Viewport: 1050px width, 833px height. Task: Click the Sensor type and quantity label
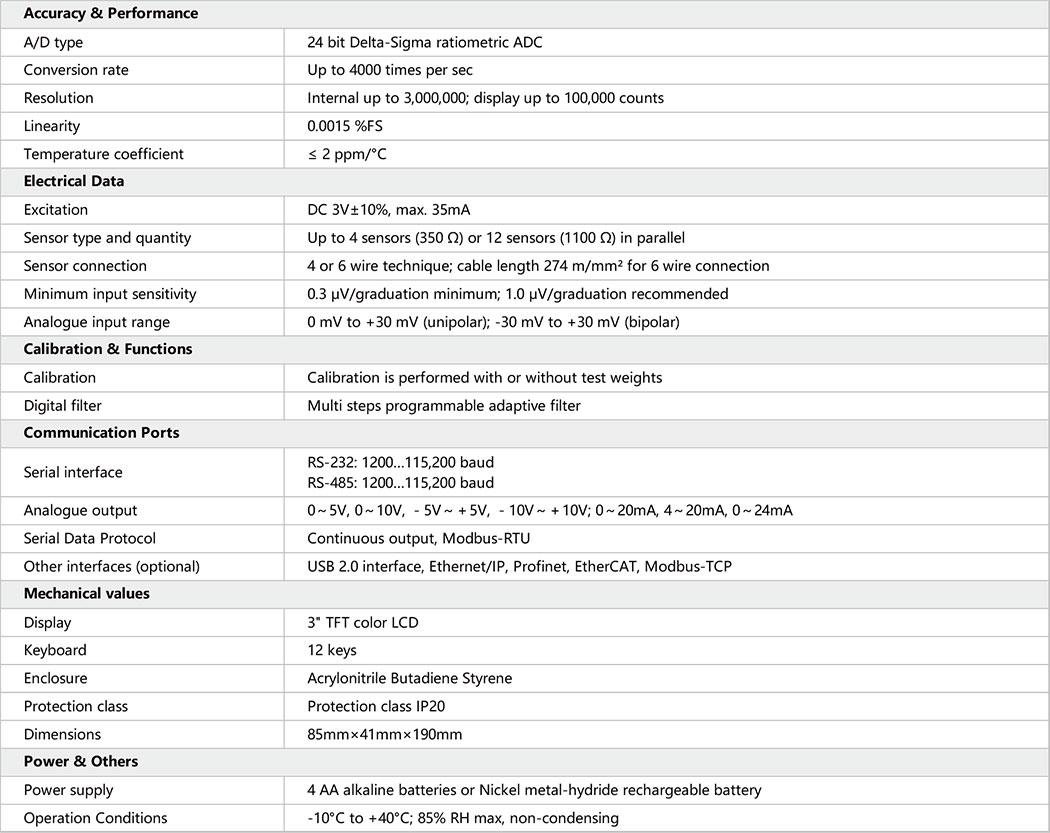(x=107, y=238)
